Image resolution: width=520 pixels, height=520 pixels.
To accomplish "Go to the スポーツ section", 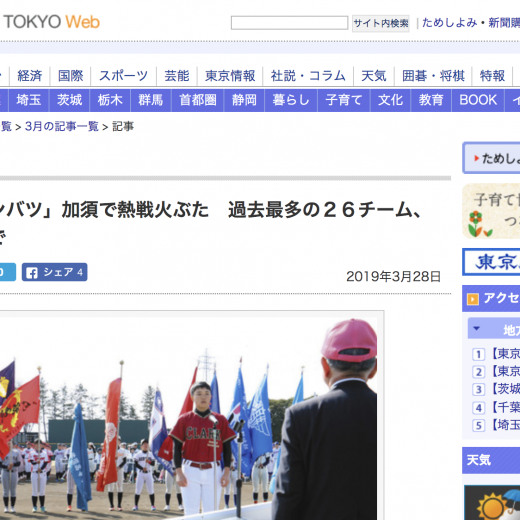I will tap(123, 76).
